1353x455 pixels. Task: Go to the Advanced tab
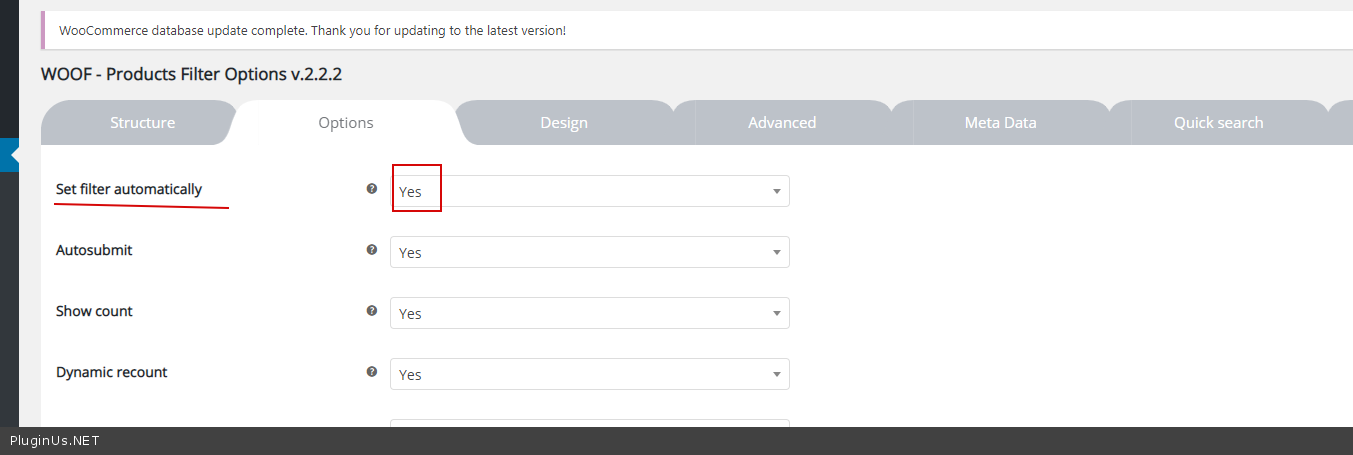782,123
